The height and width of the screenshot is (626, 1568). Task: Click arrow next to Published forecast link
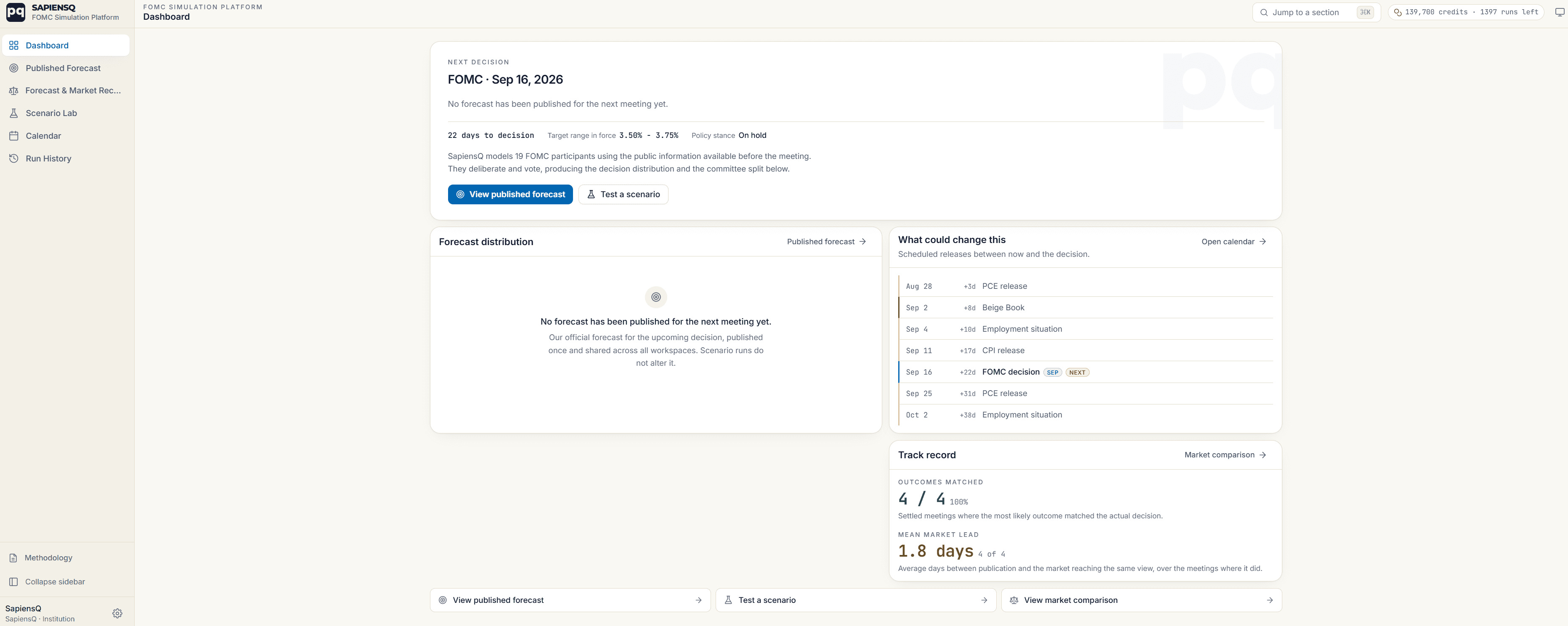[862, 241]
